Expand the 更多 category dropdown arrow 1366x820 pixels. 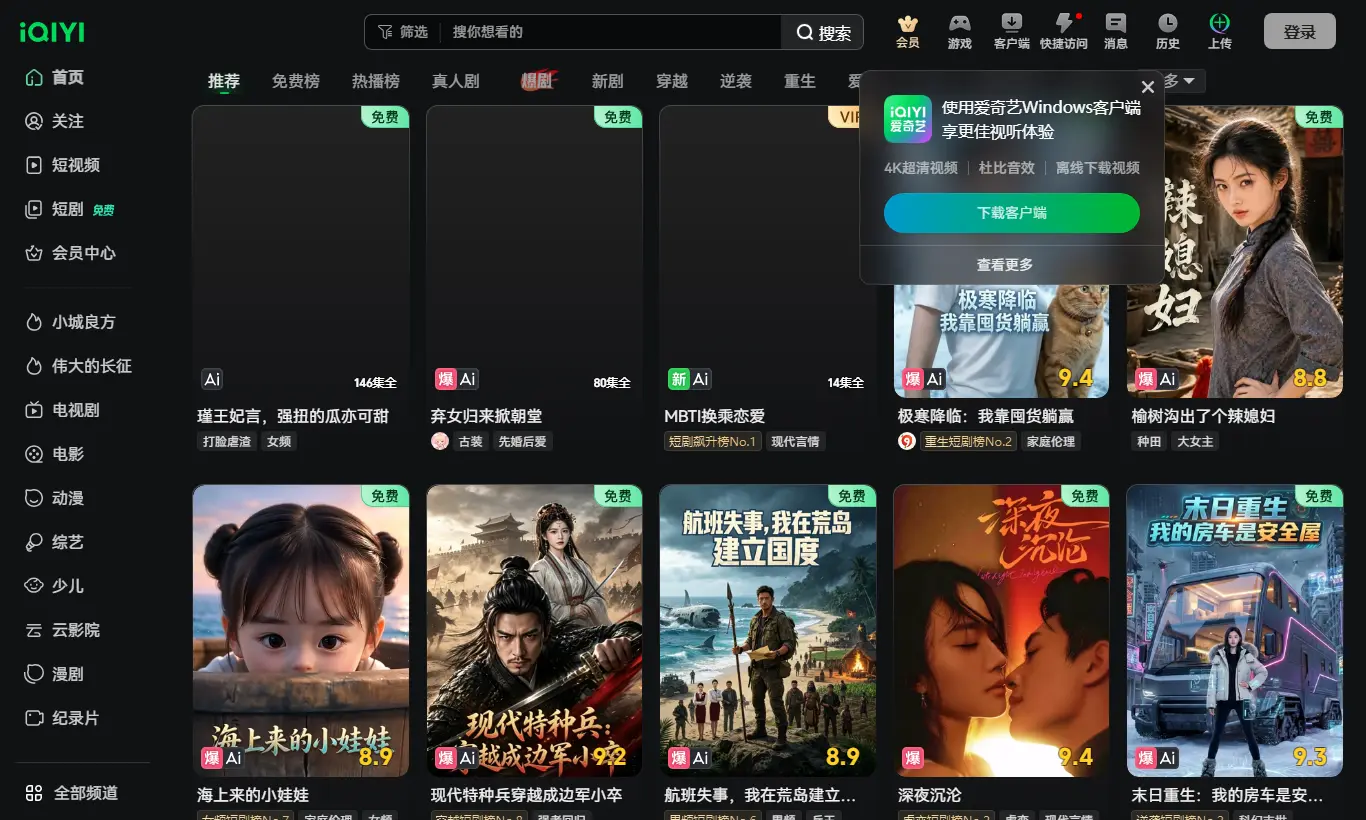coord(1189,81)
